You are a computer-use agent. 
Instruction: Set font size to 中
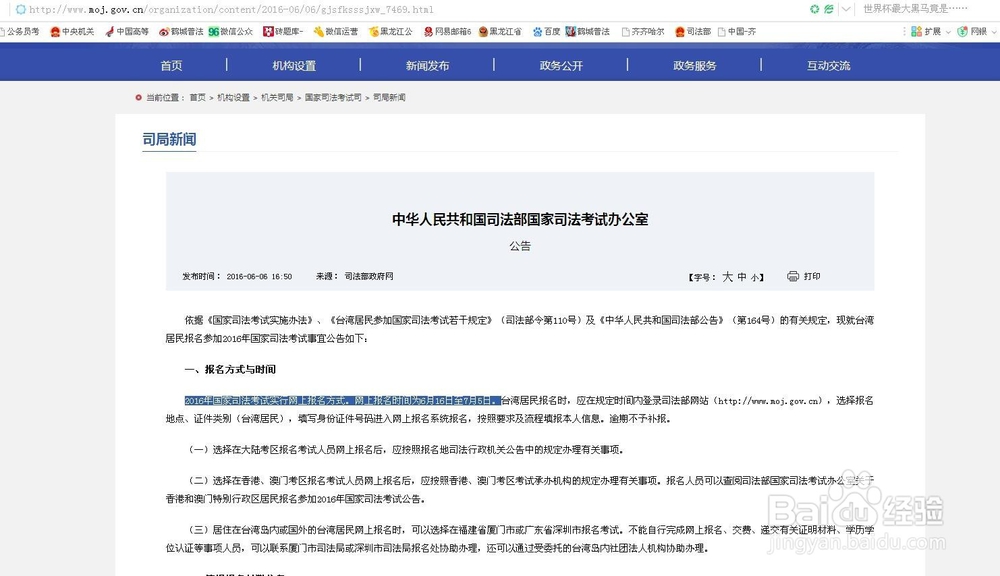point(742,277)
